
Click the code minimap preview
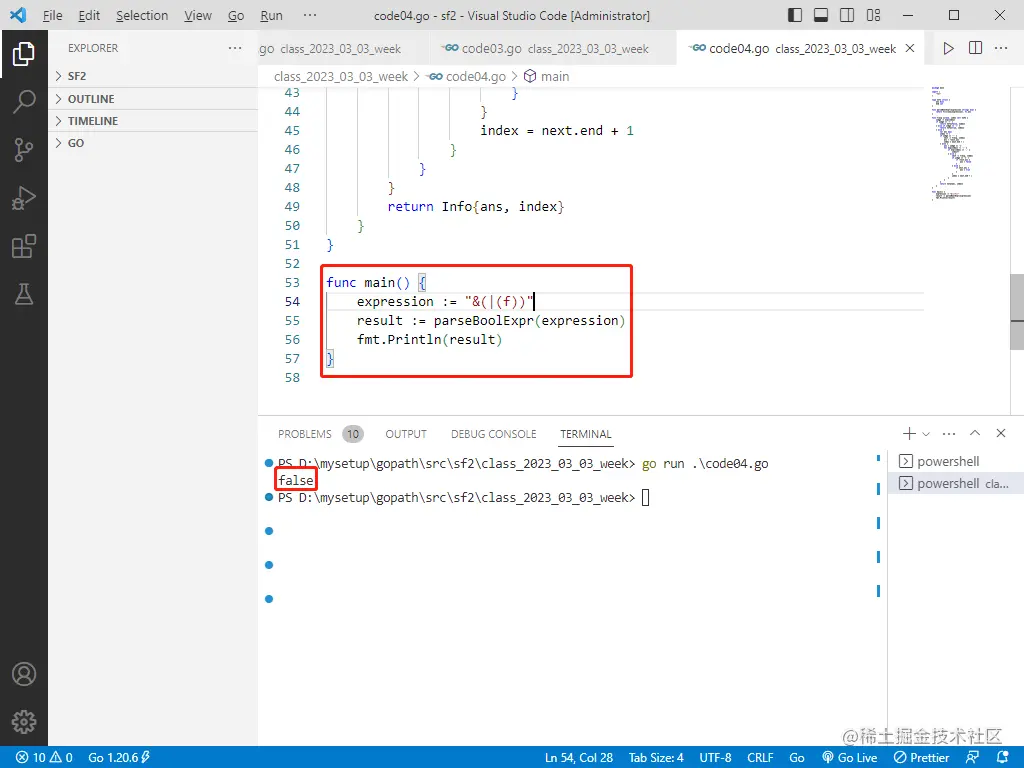(x=953, y=142)
